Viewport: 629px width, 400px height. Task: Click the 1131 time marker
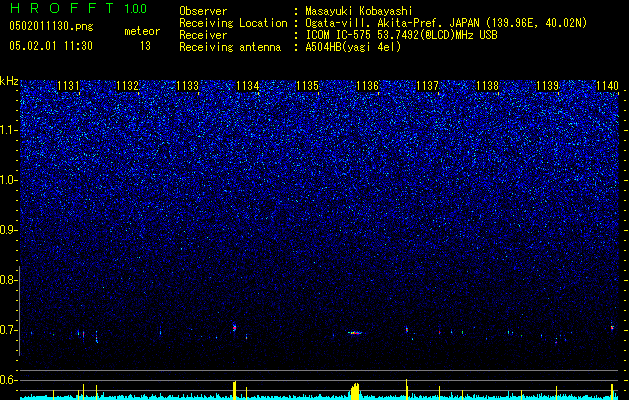pos(68,86)
